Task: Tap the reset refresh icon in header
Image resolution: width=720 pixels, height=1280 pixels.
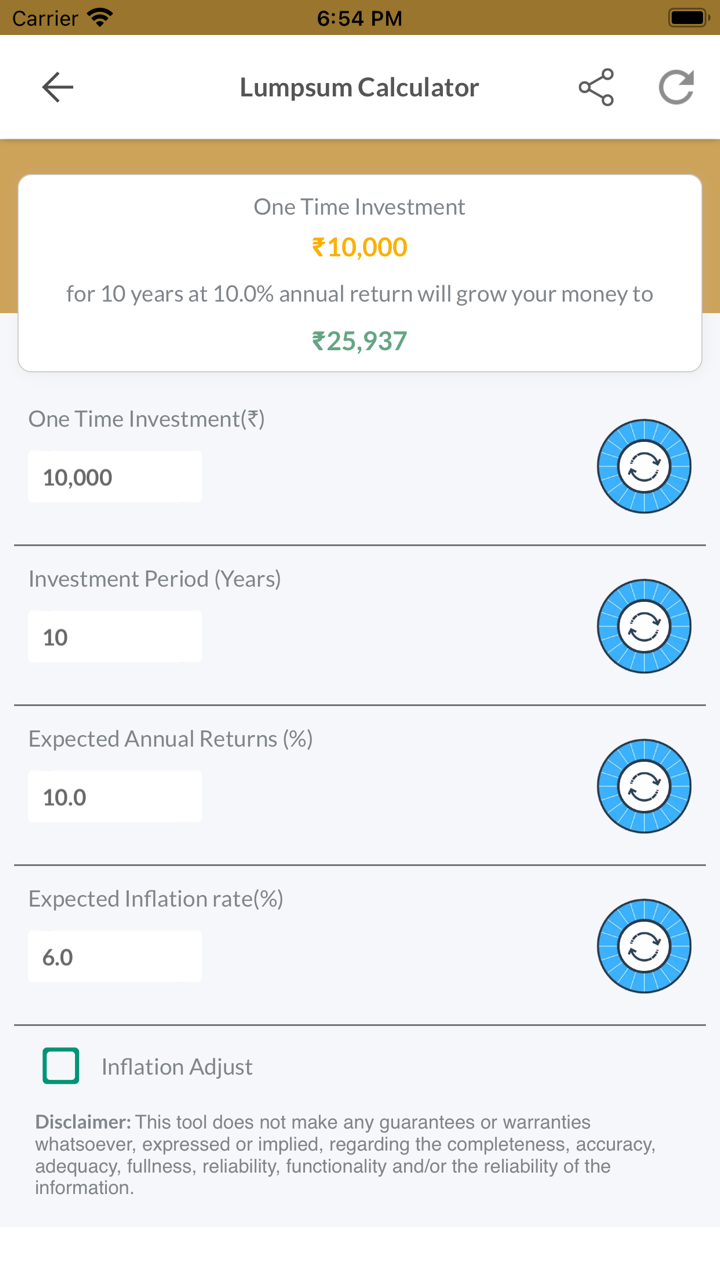Action: [x=676, y=88]
